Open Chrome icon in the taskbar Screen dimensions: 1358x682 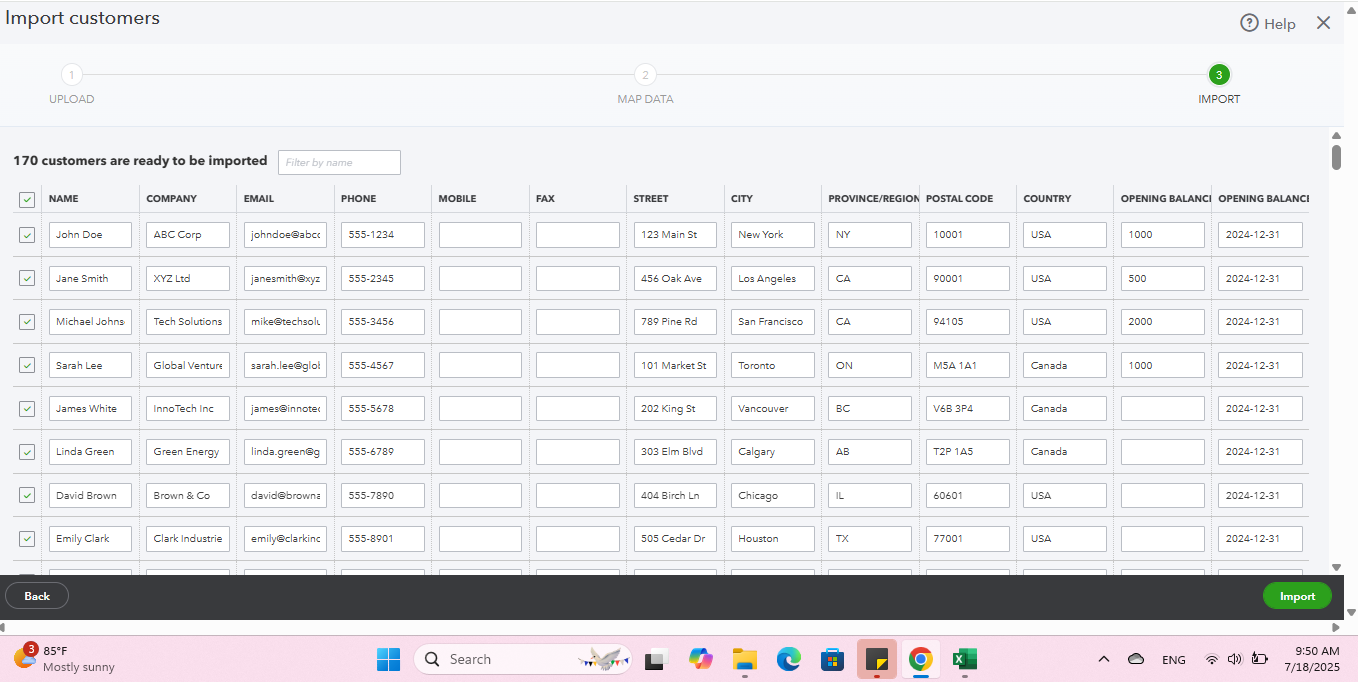(921, 659)
